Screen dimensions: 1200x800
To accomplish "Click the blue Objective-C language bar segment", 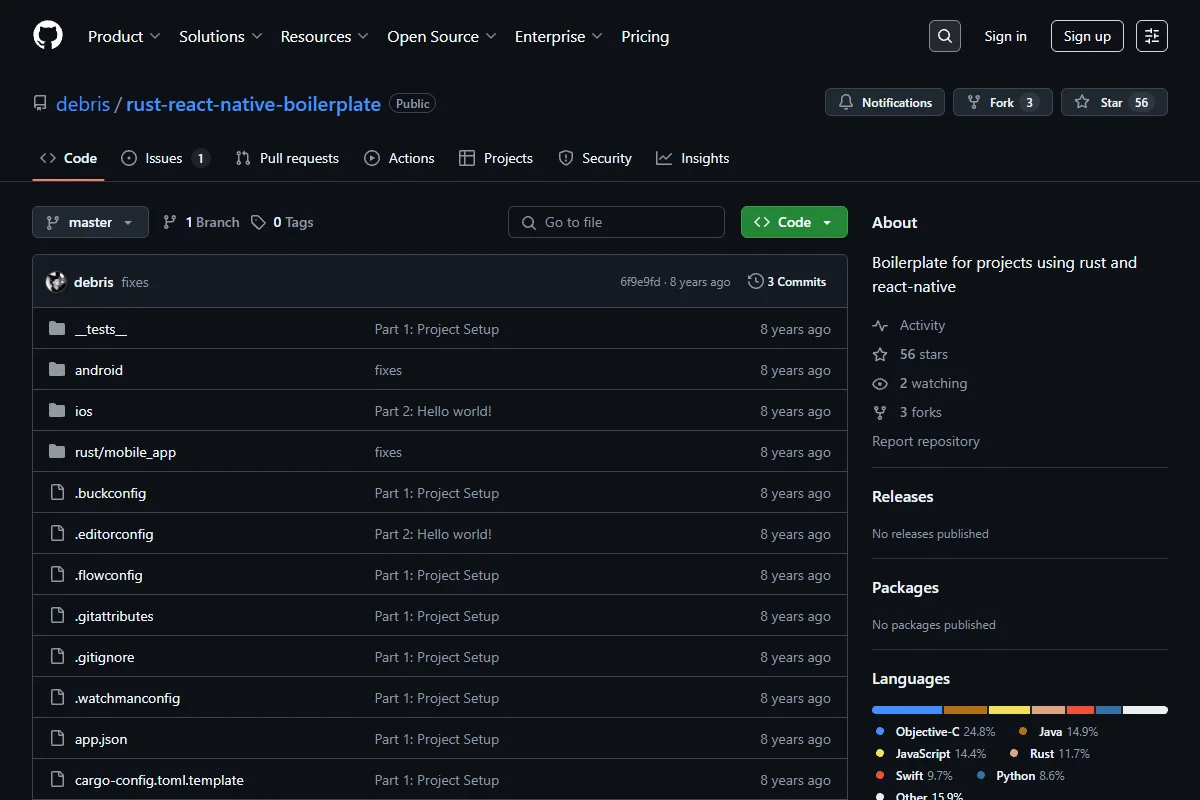I will tap(907, 710).
